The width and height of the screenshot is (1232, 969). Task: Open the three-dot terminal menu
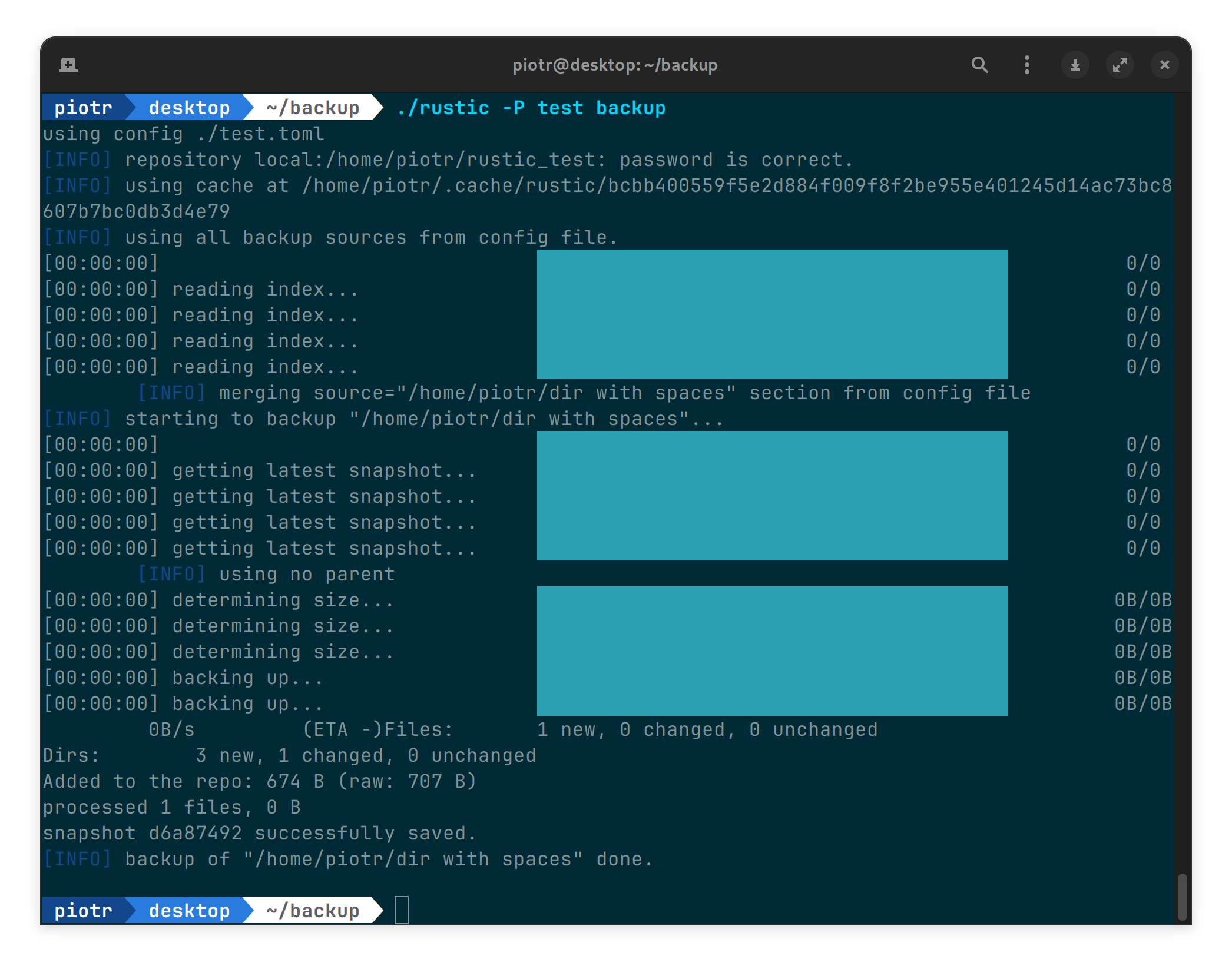[1026, 65]
